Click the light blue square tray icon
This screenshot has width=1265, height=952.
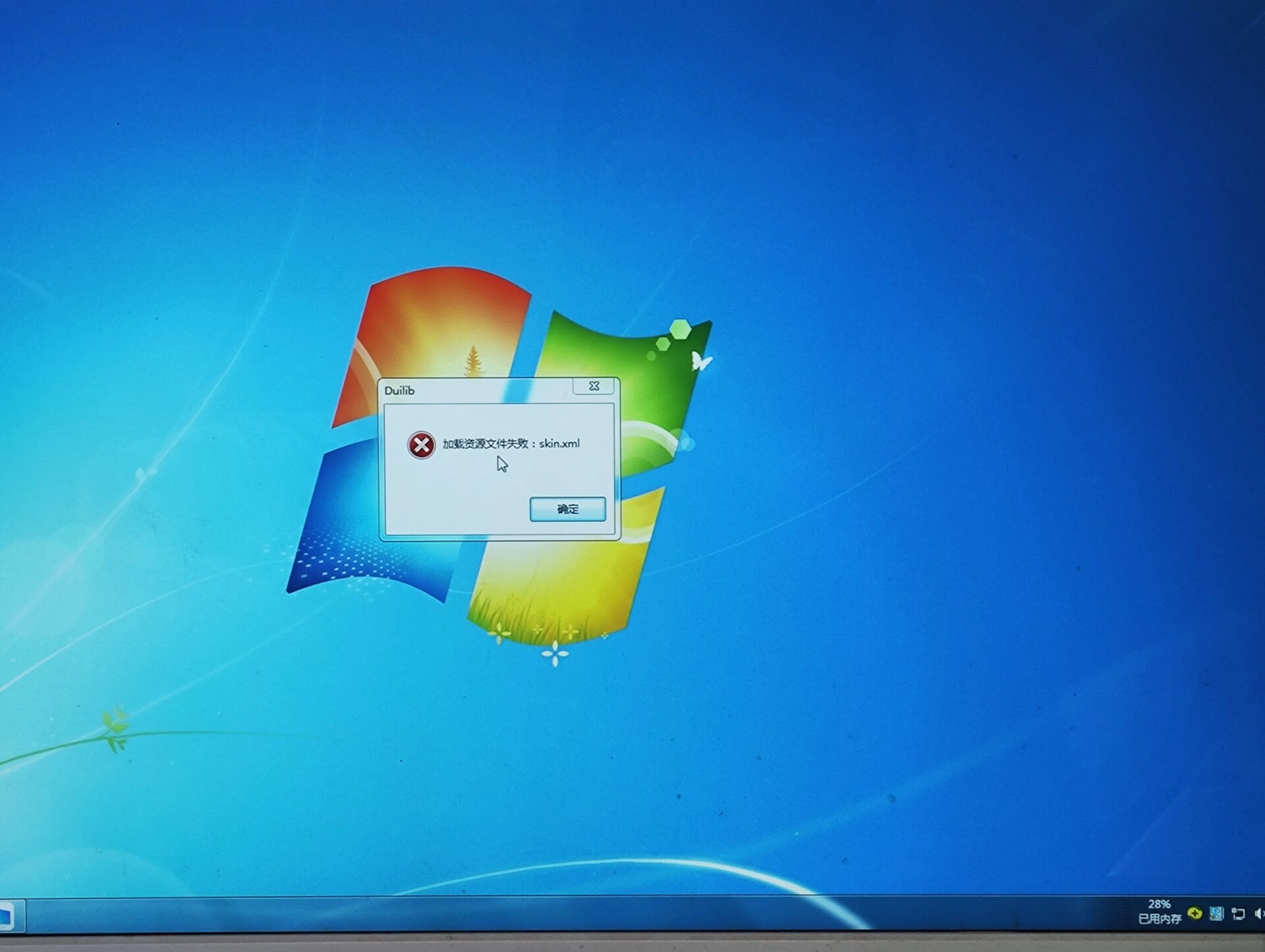coord(1217,913)
